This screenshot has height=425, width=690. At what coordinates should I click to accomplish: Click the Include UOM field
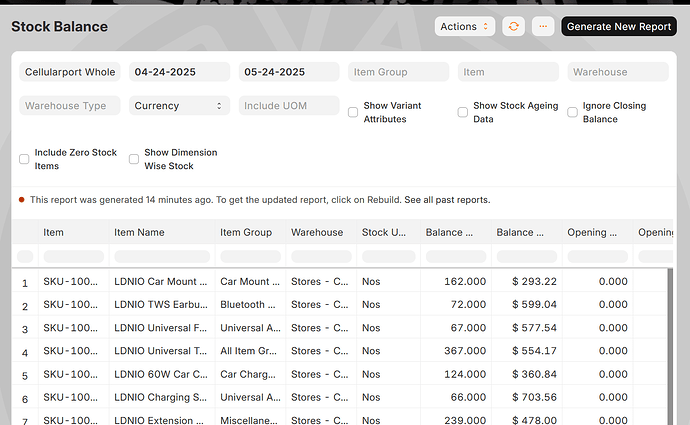pos(289,106)
